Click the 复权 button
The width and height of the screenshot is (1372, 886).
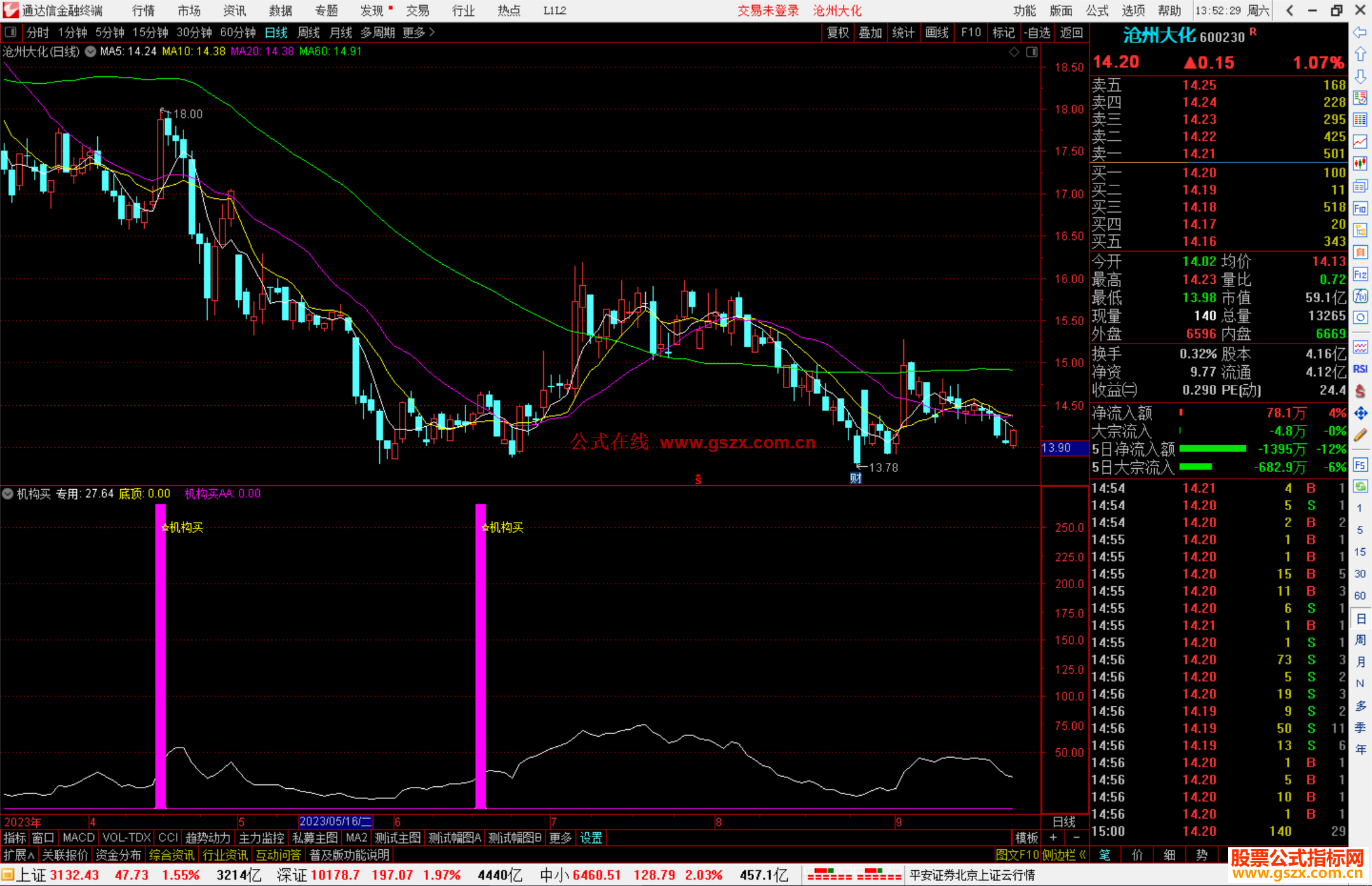click(838, 32)
